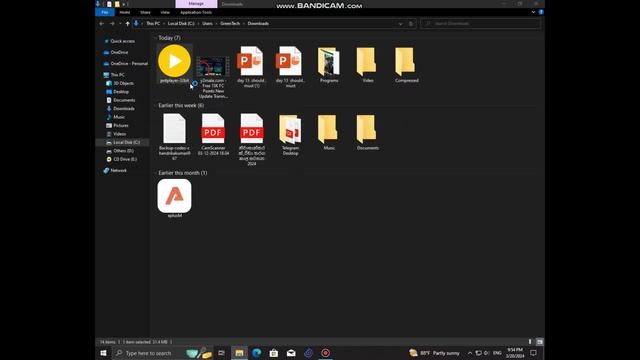Go up one folder level
Viewport: 640px width, 360px height.
pyautogui.click(x=127, y=24)
